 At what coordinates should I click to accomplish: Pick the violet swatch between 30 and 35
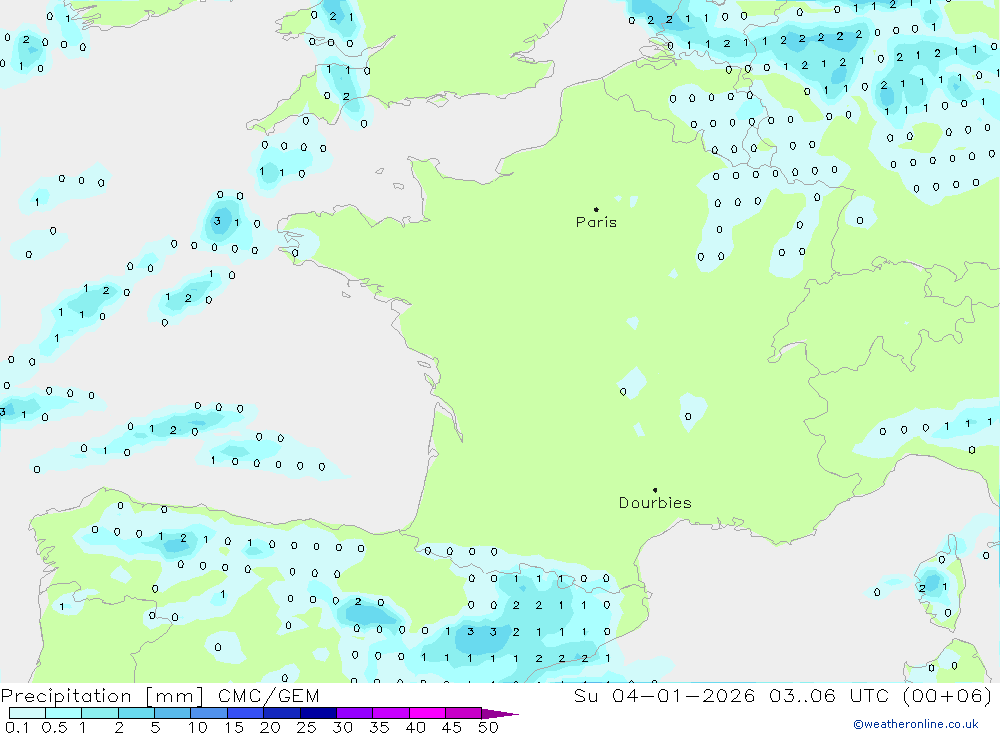[354, 713]
